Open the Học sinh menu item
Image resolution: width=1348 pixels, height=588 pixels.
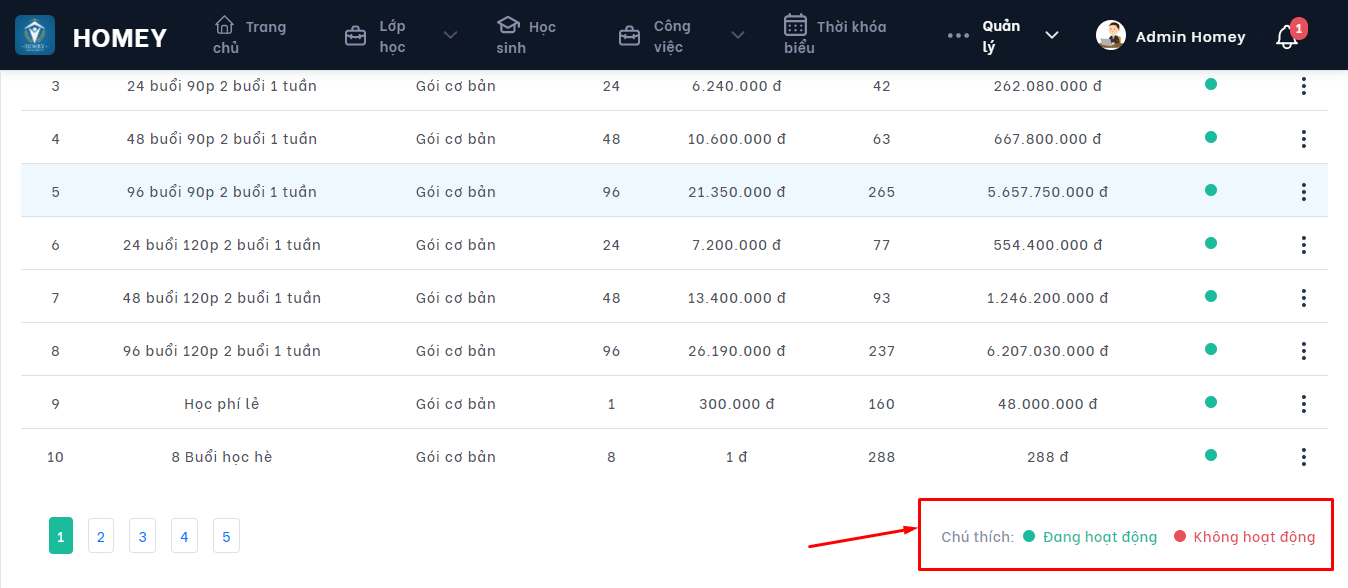(526, 36)
